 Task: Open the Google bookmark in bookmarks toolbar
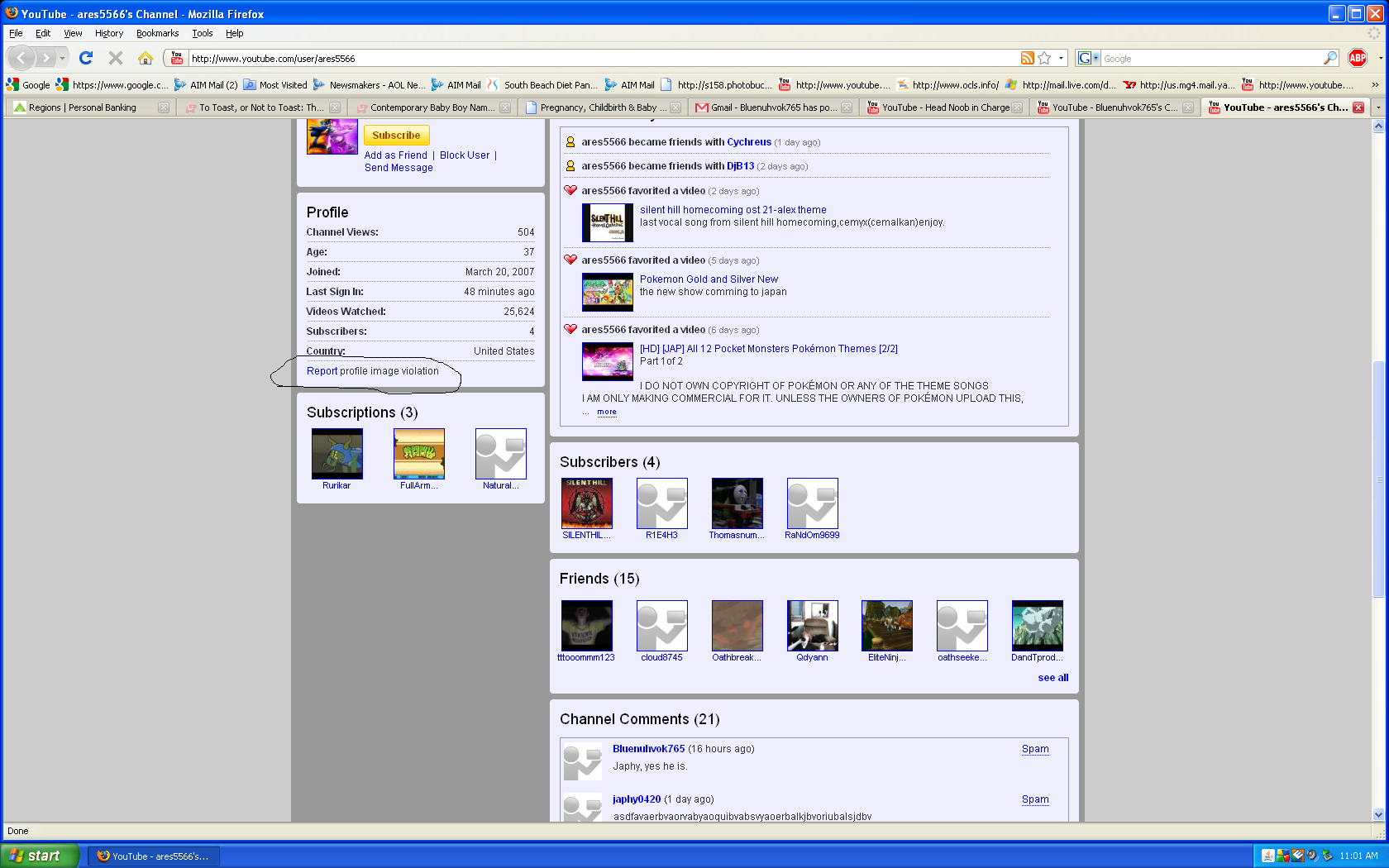[x=28, y=84]
